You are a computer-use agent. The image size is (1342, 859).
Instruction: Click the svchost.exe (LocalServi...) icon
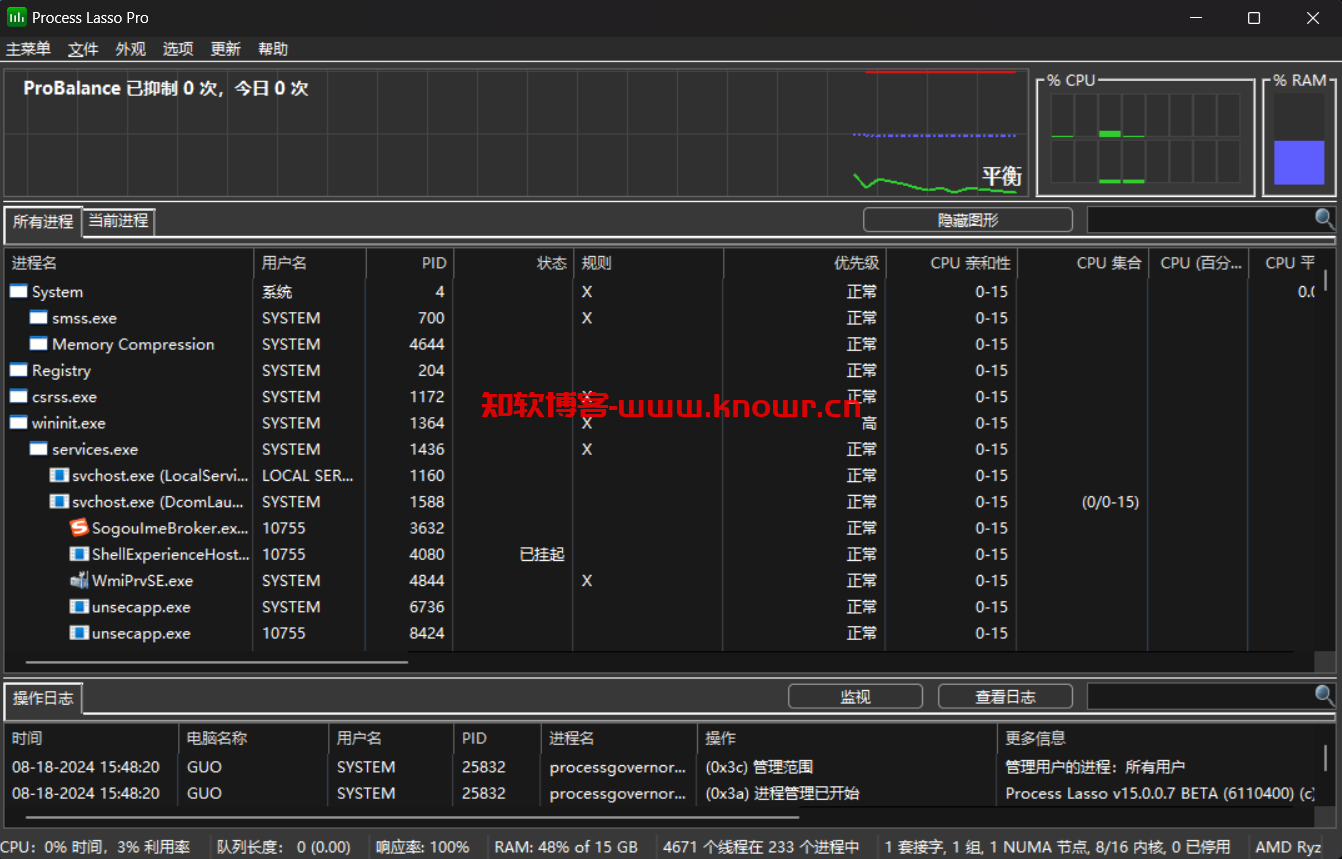[x=59, y=475]
